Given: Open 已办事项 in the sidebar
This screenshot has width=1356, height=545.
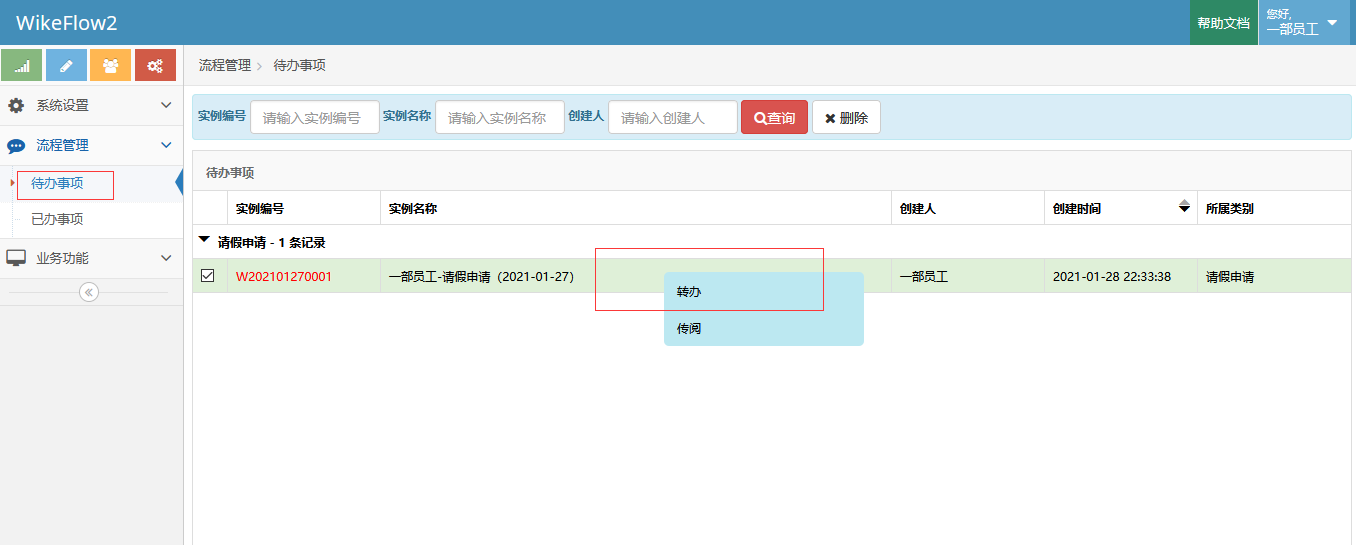Looking at the screenshot, I should (57, 219).
